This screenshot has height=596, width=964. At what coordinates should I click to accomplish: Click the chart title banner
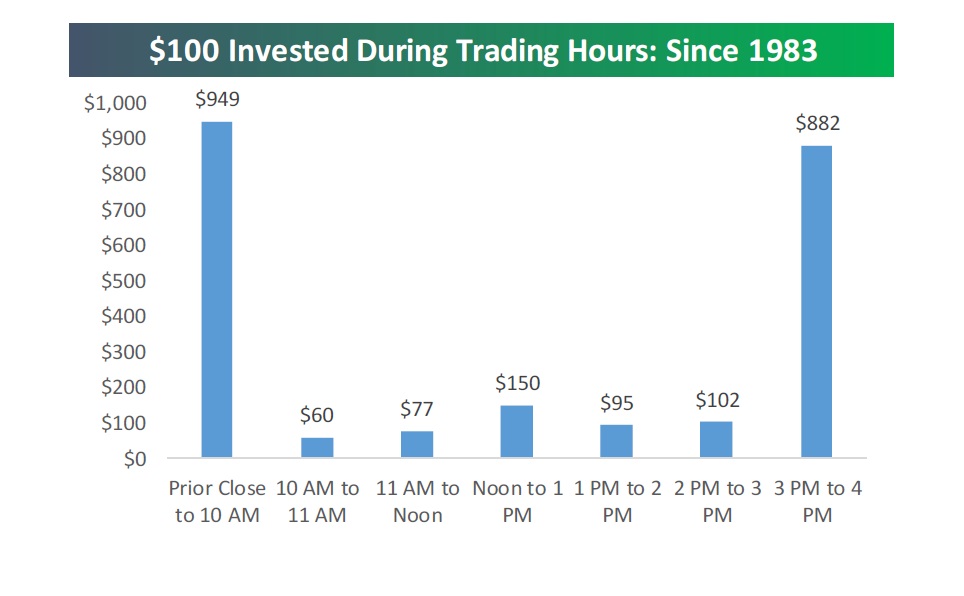481,50
